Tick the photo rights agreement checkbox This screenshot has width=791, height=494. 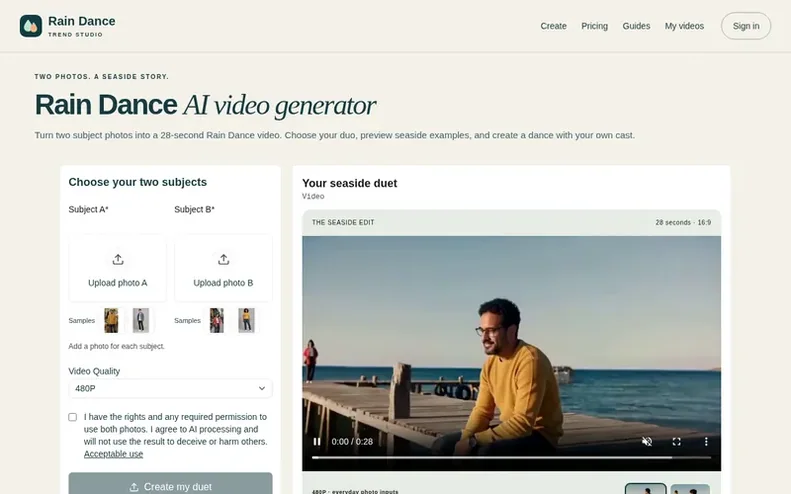[73, 417]
